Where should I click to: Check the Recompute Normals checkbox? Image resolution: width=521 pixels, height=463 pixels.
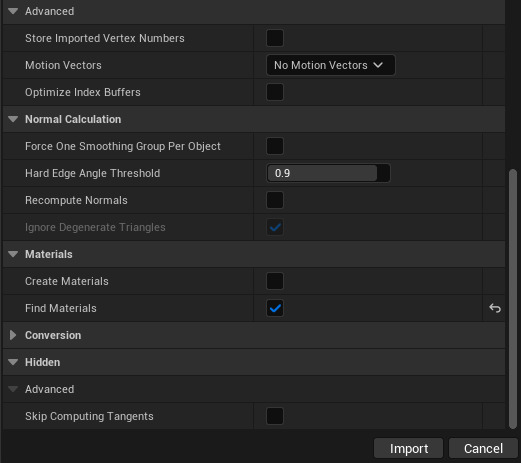click(275, 200)
